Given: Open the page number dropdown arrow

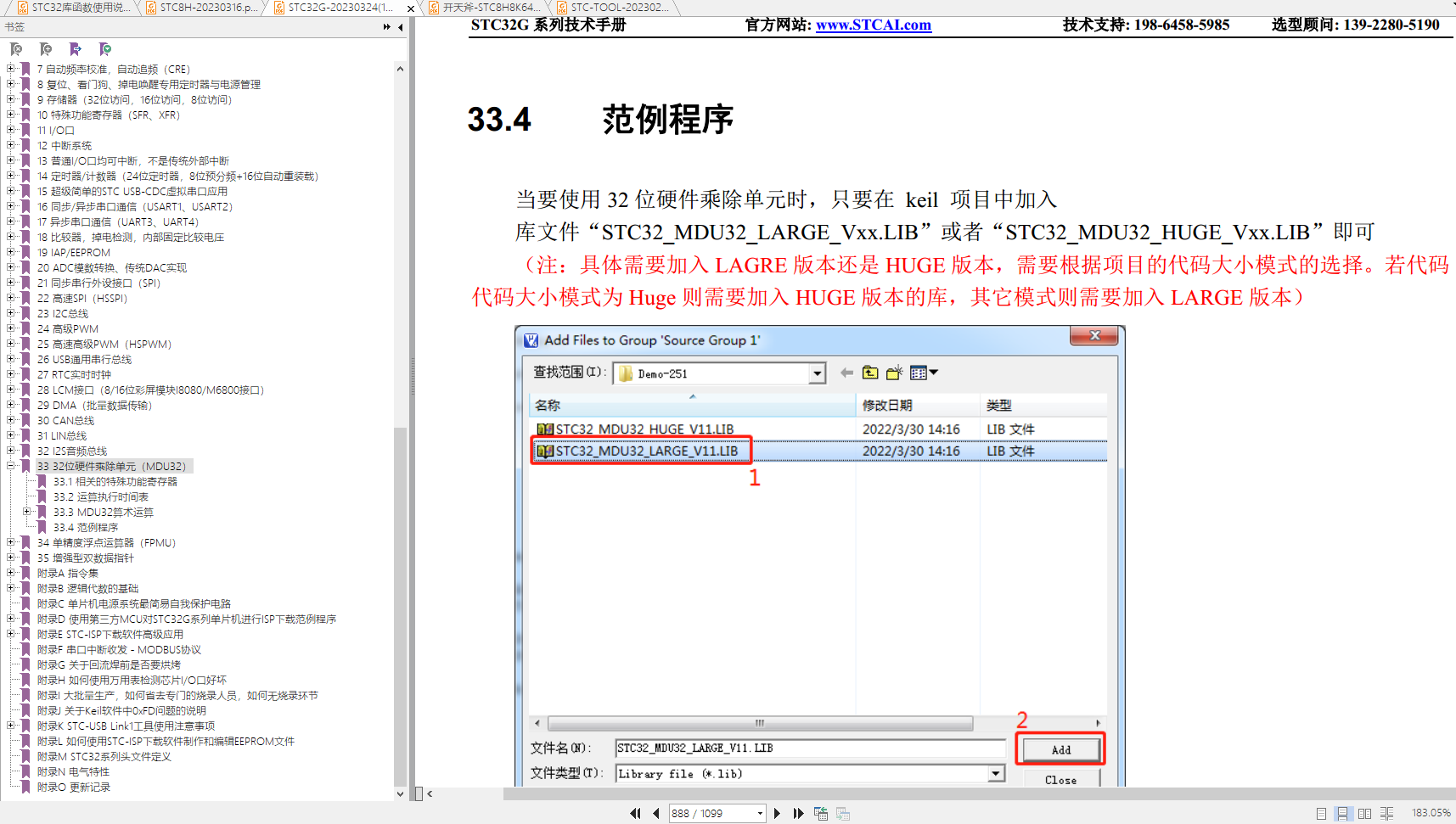Looking at the screenshot, I should click(x=760, y=813).
